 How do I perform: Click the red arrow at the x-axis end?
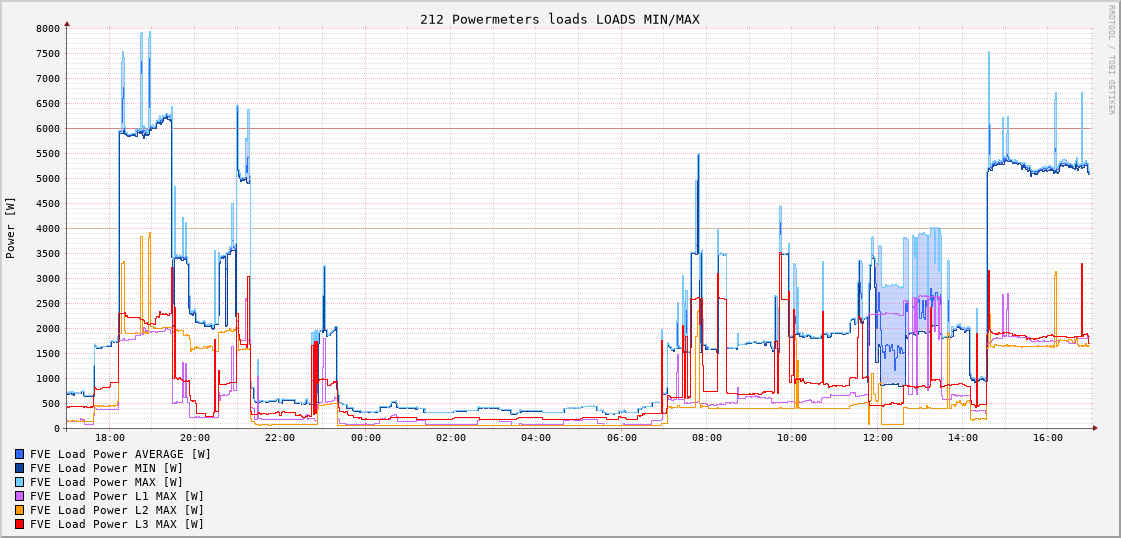(1095, 428)
